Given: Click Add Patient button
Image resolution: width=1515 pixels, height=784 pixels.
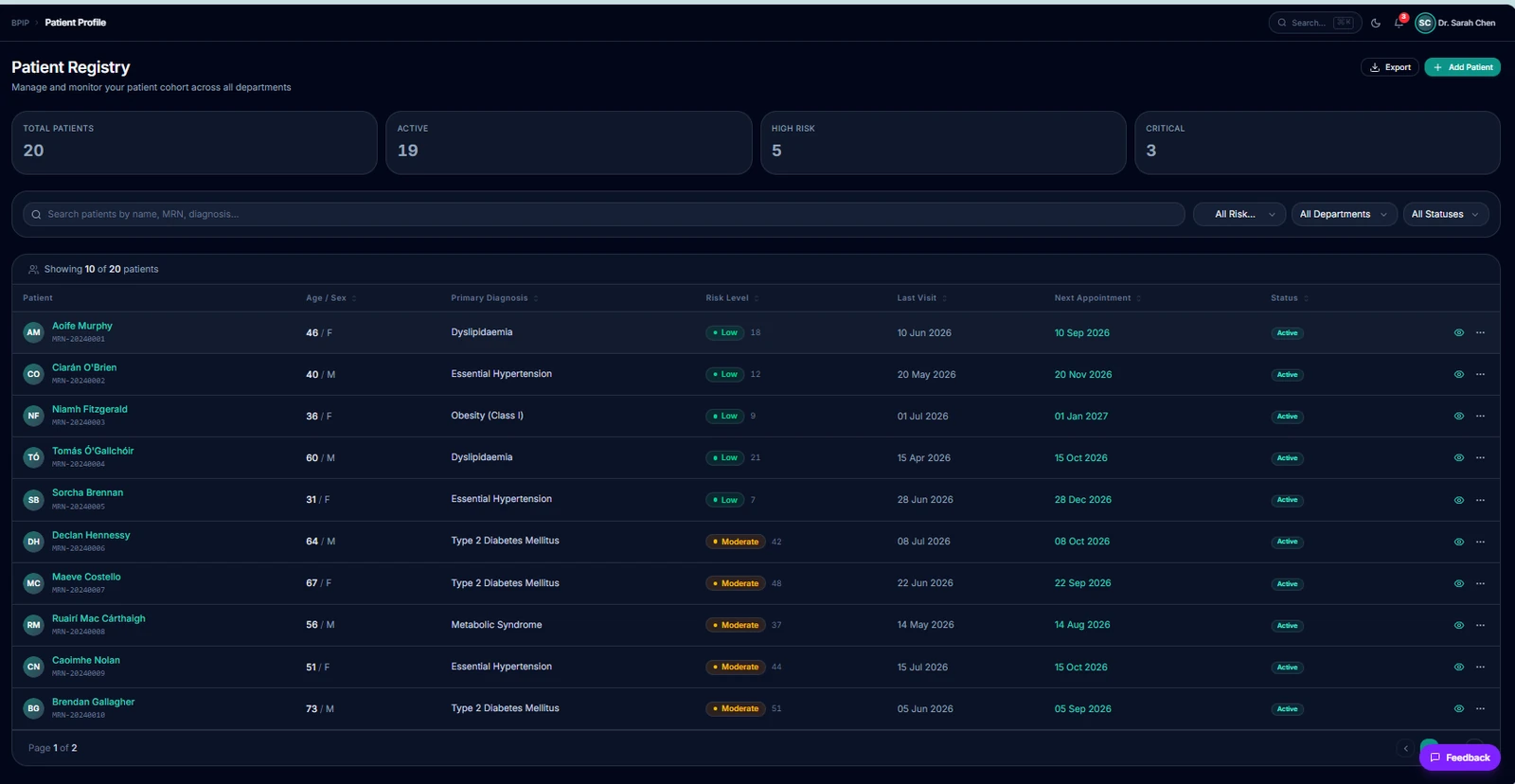Looking at the screenshot, I should coord(1462,67).
